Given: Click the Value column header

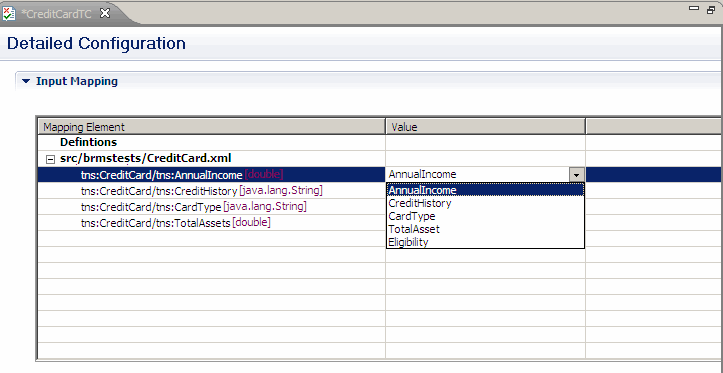Looking at the screenshot, I should (485, 127).
